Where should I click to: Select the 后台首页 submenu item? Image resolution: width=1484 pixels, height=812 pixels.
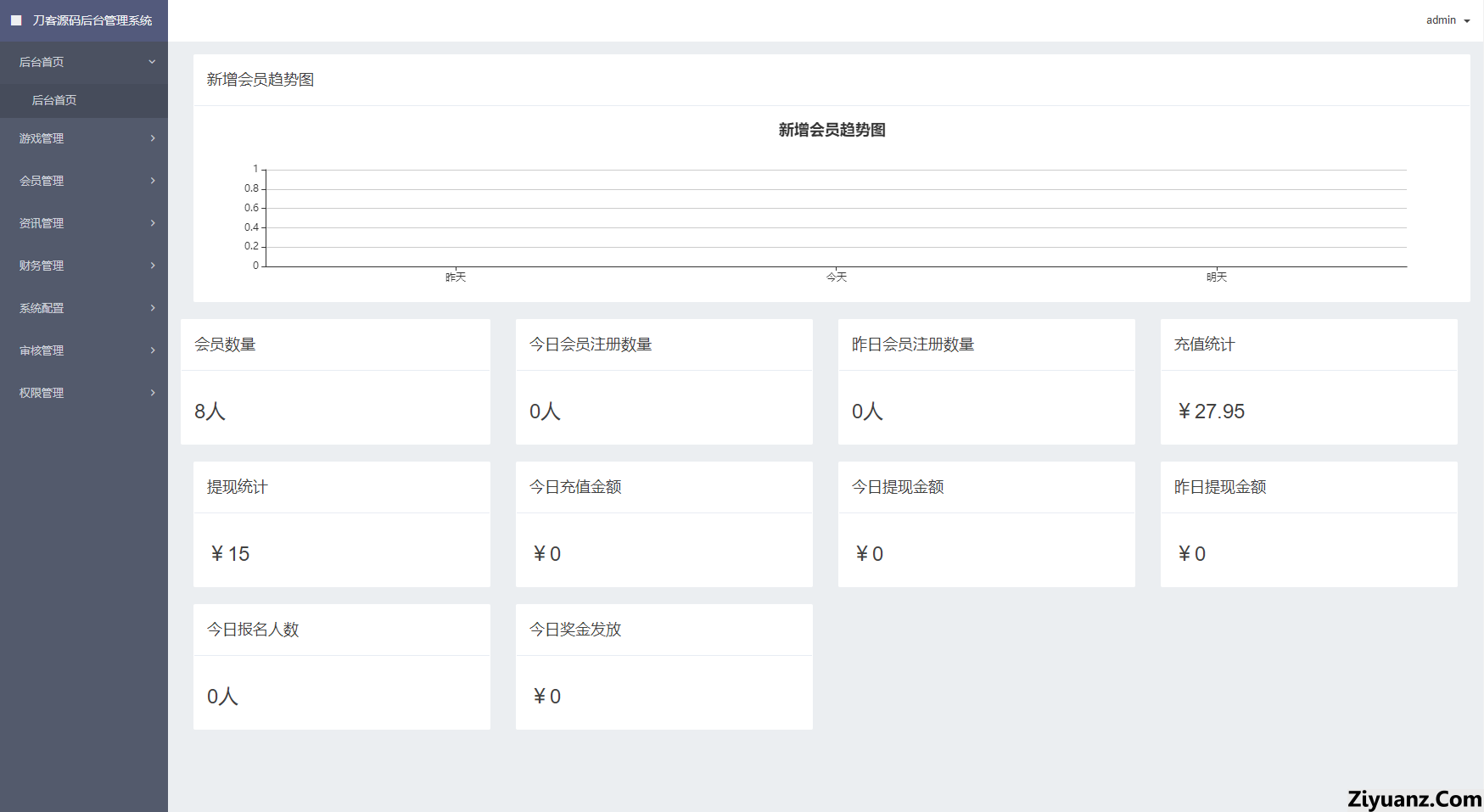[x=54, y=100]
